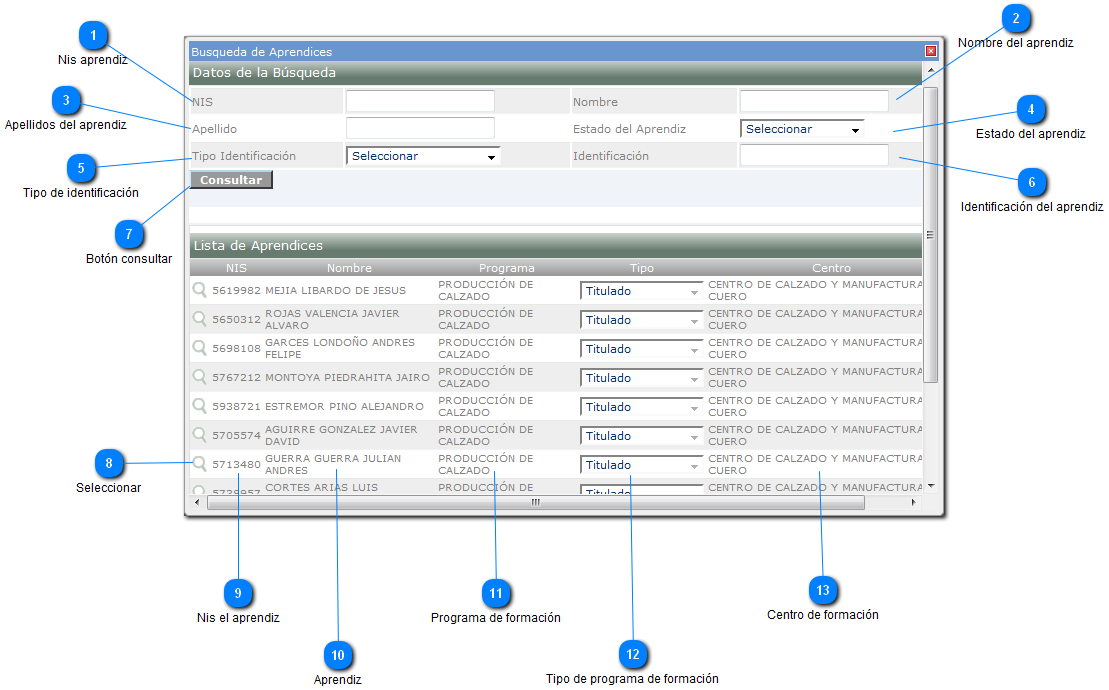The image size is (1109, 690).
Task: Open the Tipo Identificación dropdown
Action: click(423, 156)
